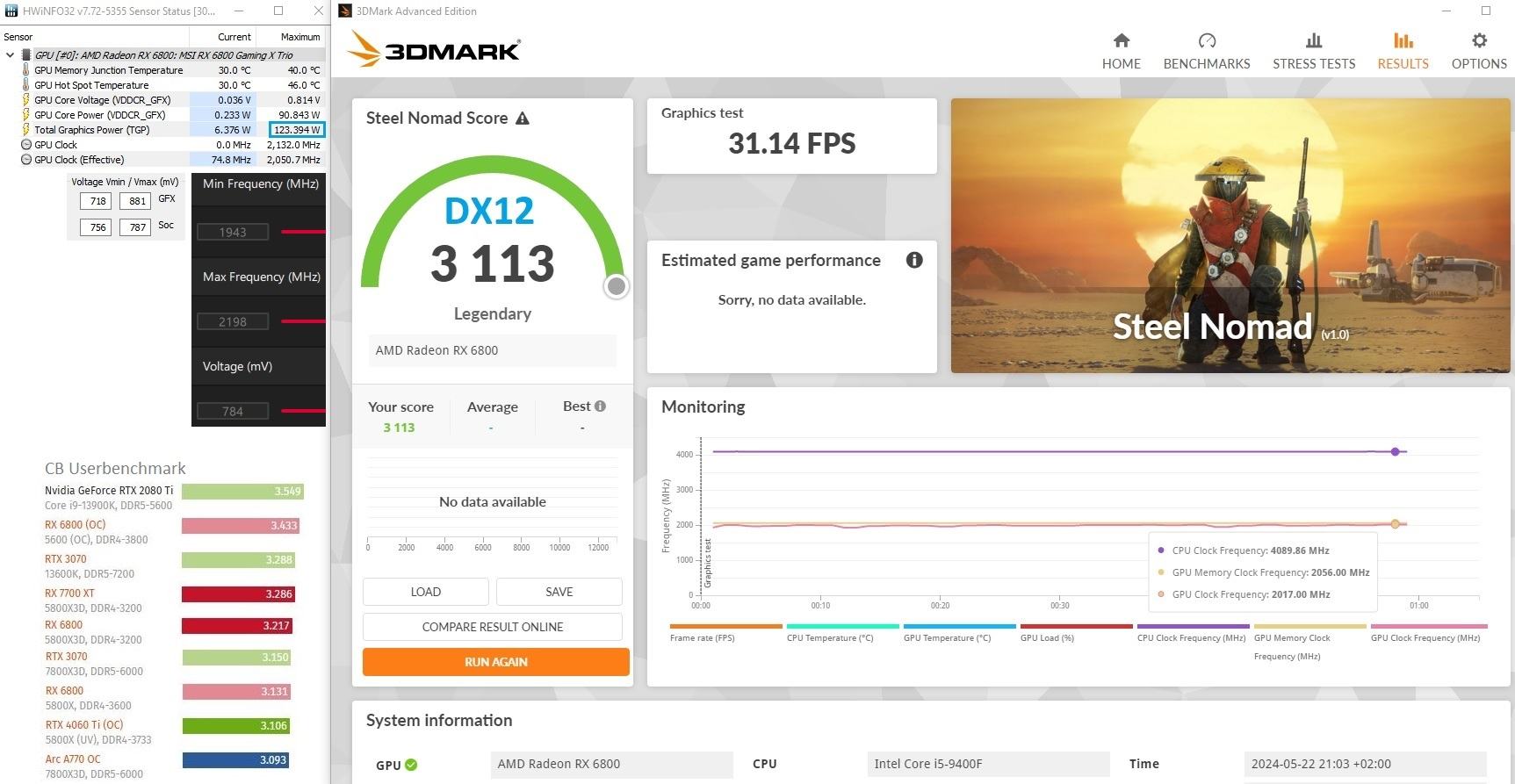The image size is (1515, 784).
Task: Click the clock icon for GPU Clock (Effective)
Action: click(x=25, y=160)
